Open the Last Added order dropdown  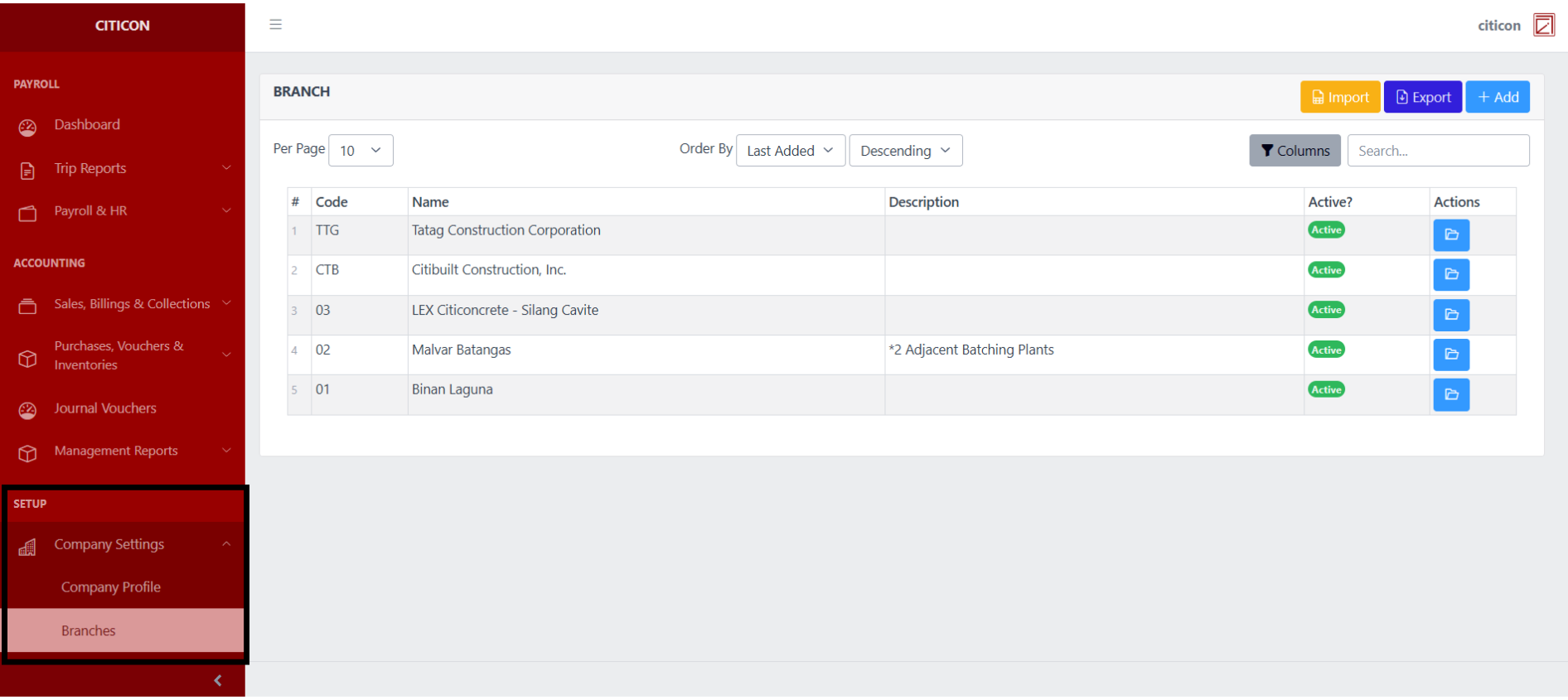[x=790, y=151]
